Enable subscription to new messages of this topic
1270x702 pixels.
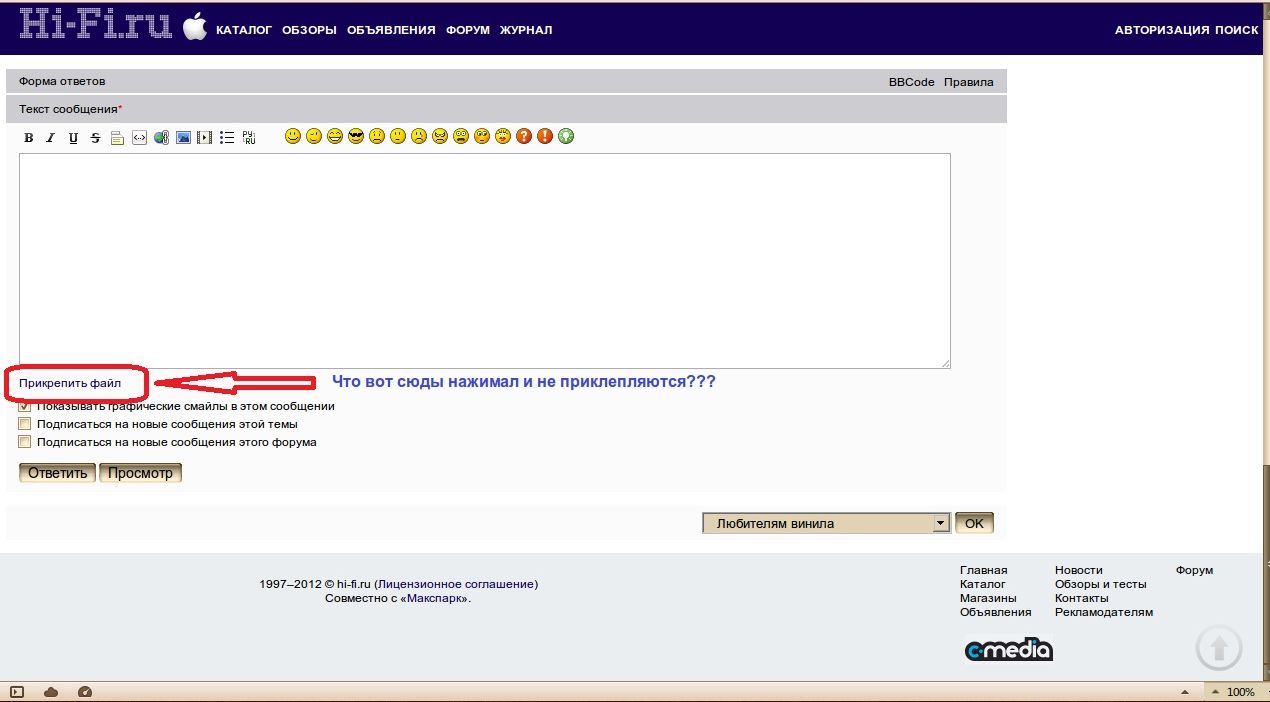coord(26,424)
